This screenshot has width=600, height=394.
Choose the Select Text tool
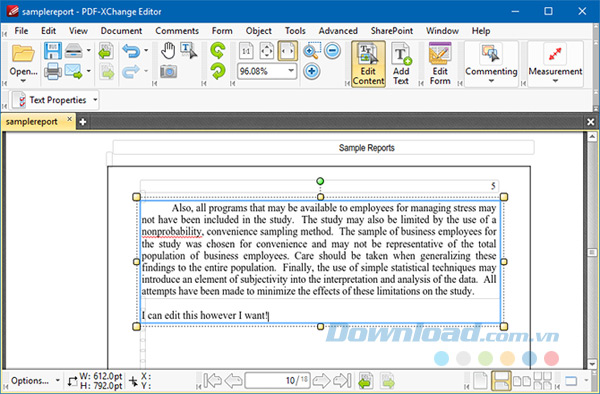pos(189,50)
